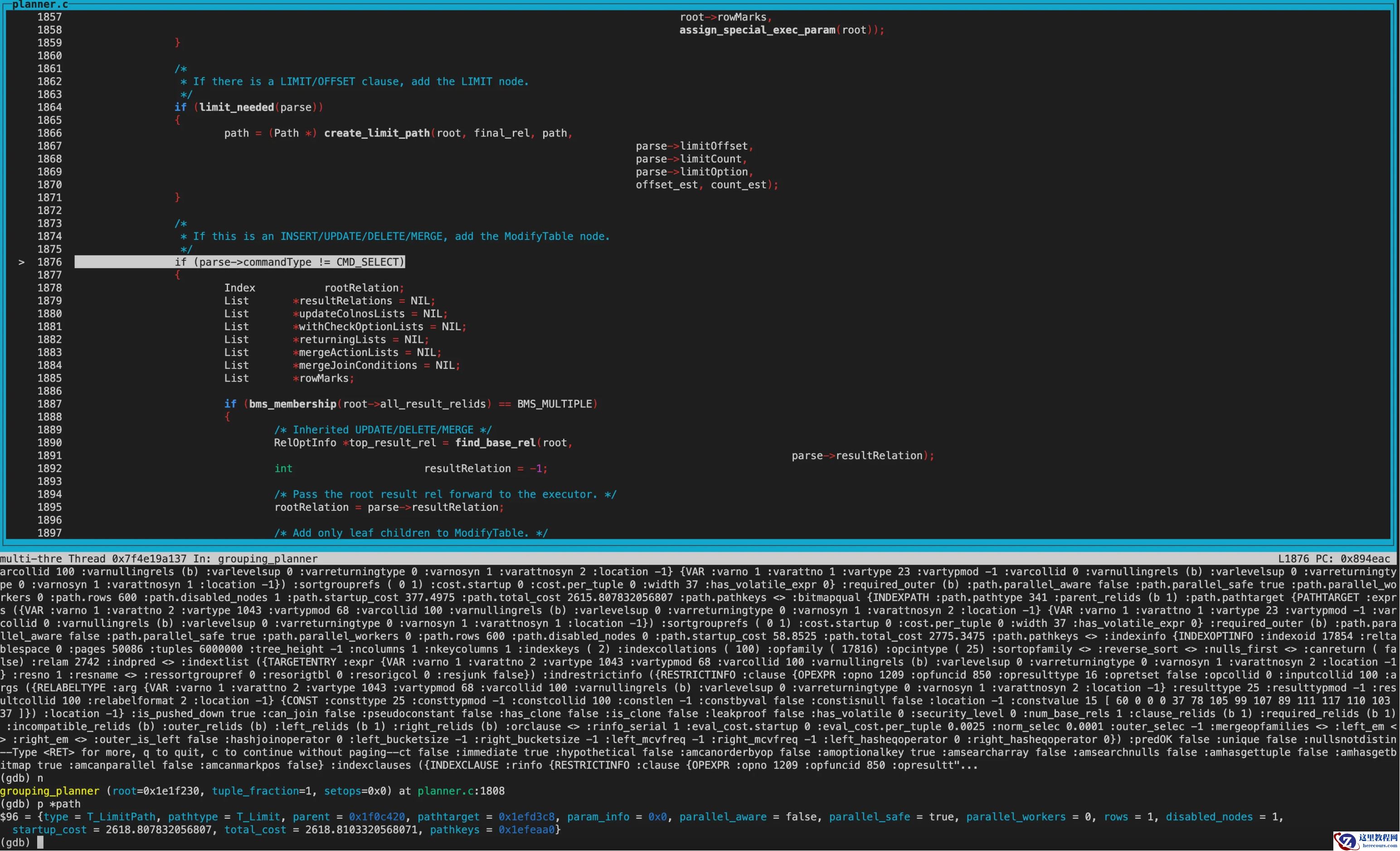Click the planner.c source window title
Screen dimensions: 1400x851
pos(40,5)
